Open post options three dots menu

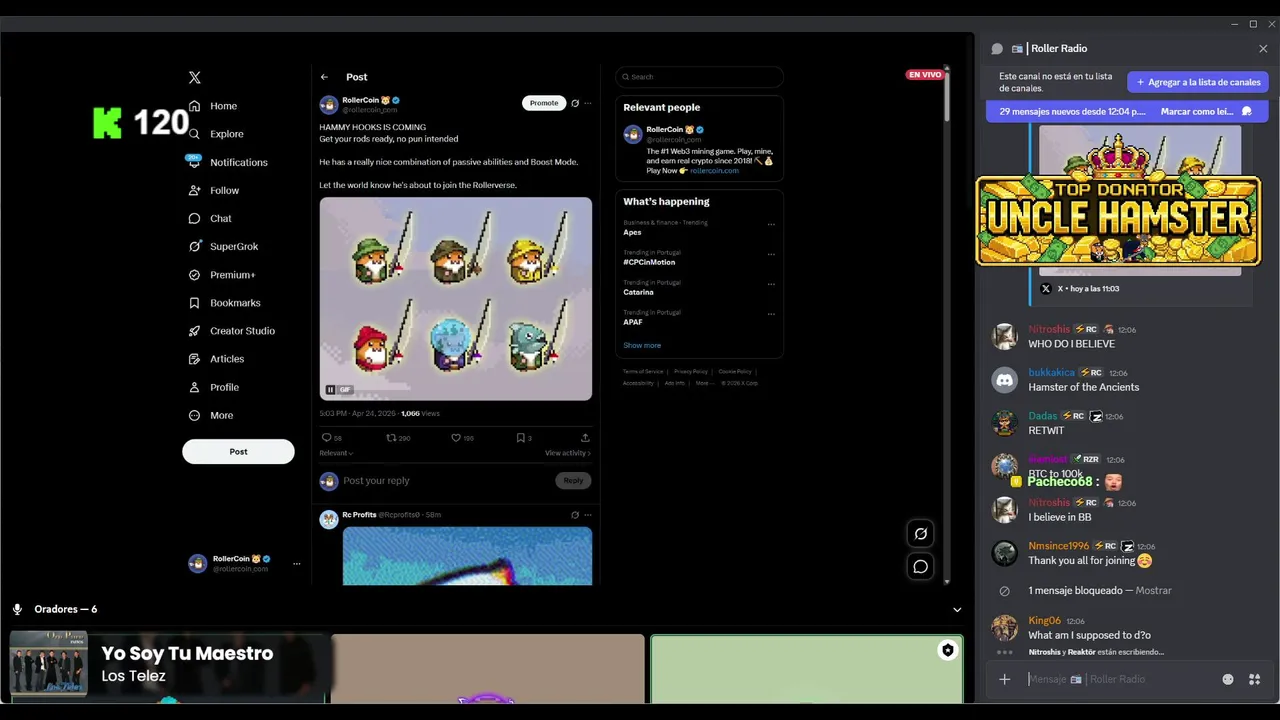(588, 103)
